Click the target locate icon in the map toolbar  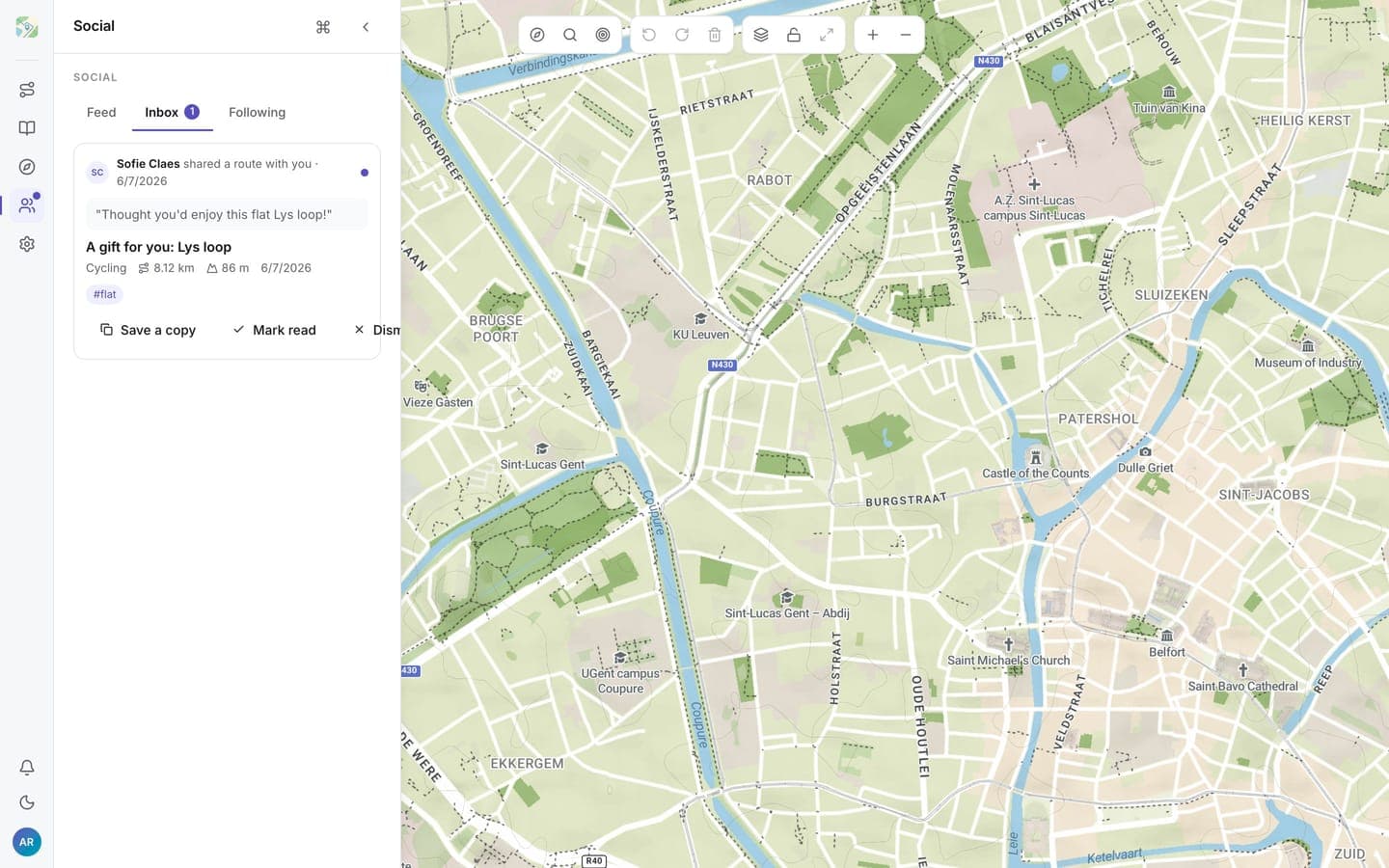click(x=603, y=35)
